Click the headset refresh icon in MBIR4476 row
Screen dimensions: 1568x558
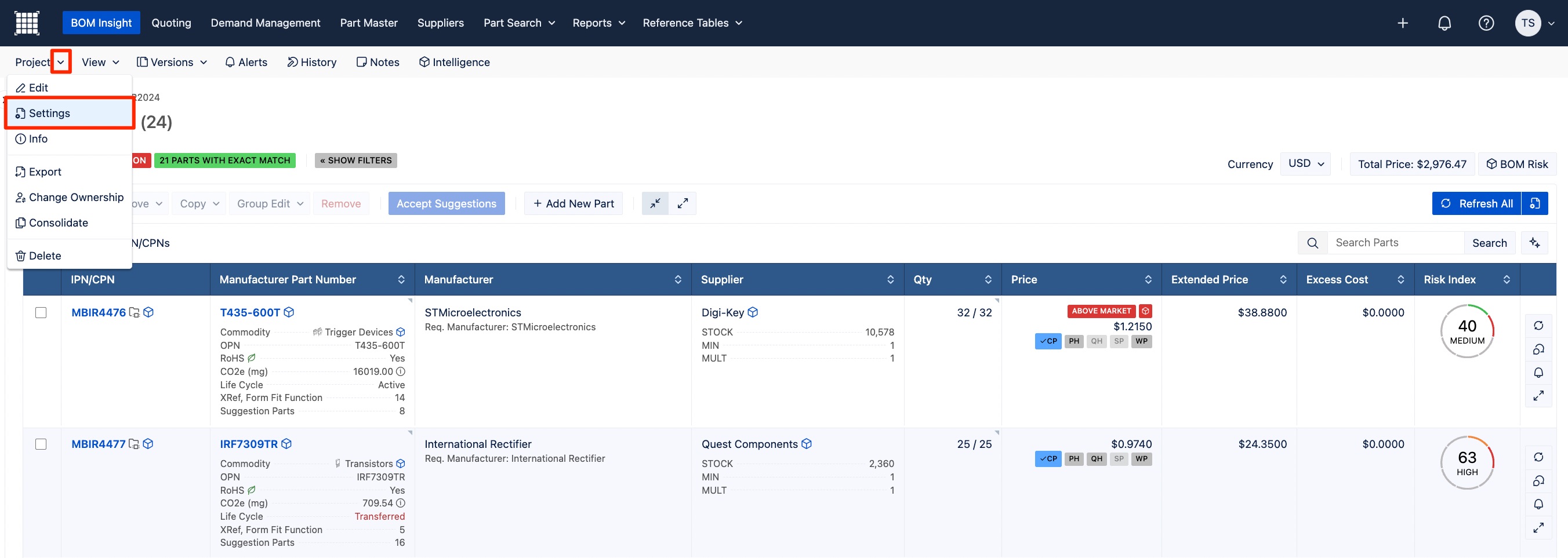(x=1538, y=349)
